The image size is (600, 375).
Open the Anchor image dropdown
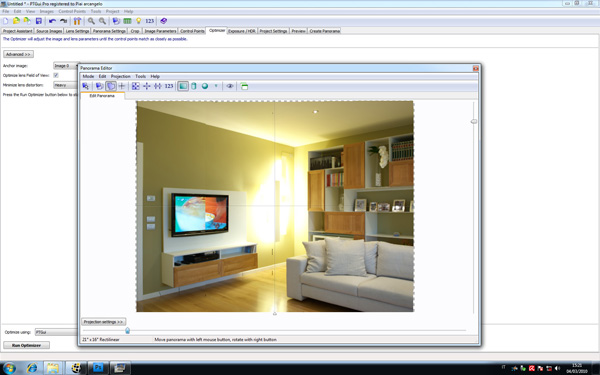point(66,66)
